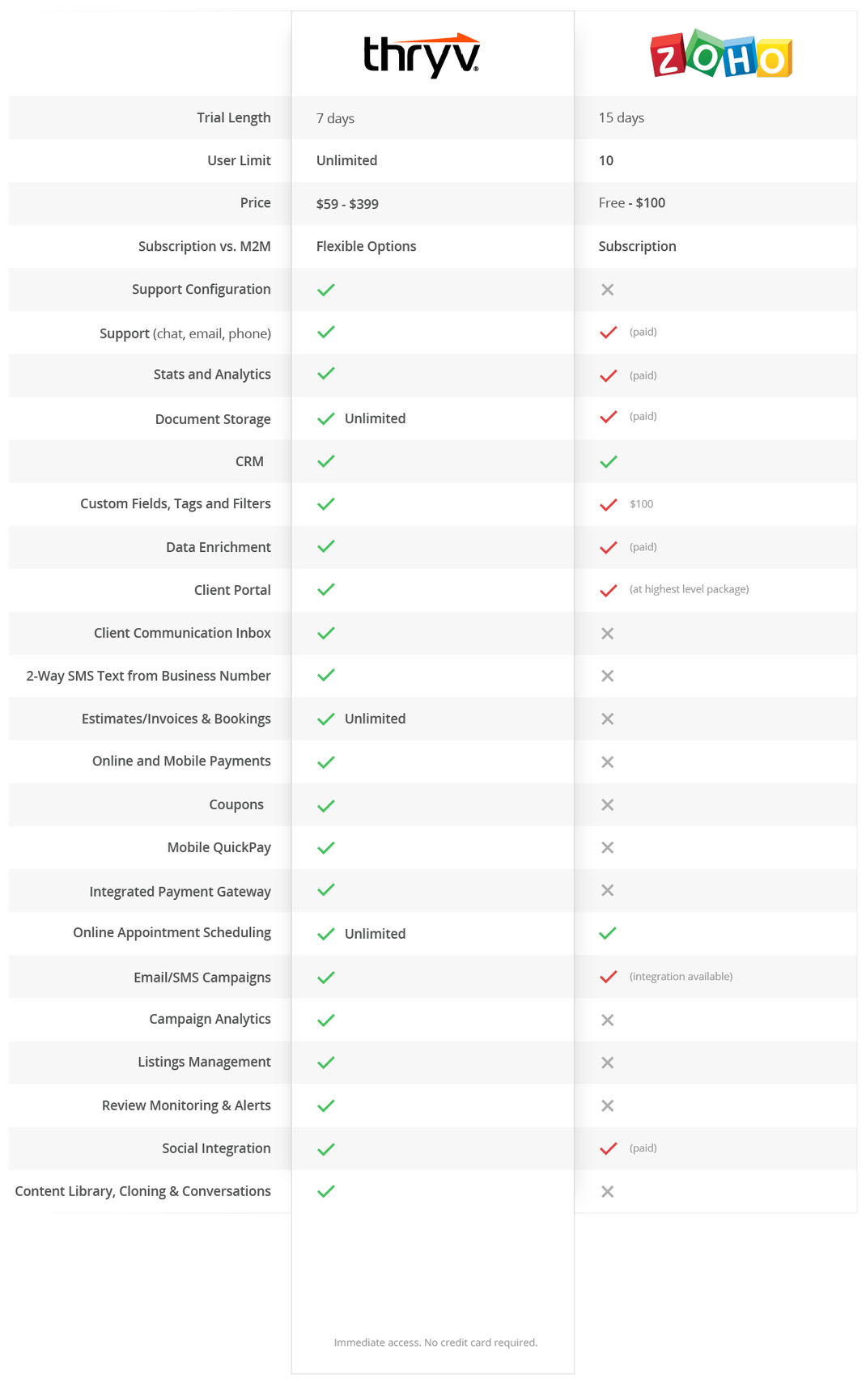The image size is (866, 1400).
Task: Click the Zoho logo
Action: pyautogui.click(x=721, y=54)
